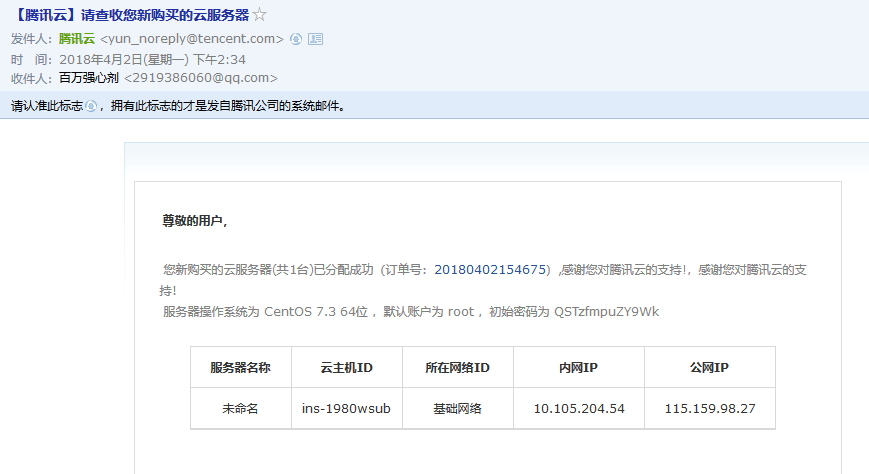This screenshot has width=869, height=474.
Task: Click the 请认准此标志 notice text
Action: tap(47, 106)
